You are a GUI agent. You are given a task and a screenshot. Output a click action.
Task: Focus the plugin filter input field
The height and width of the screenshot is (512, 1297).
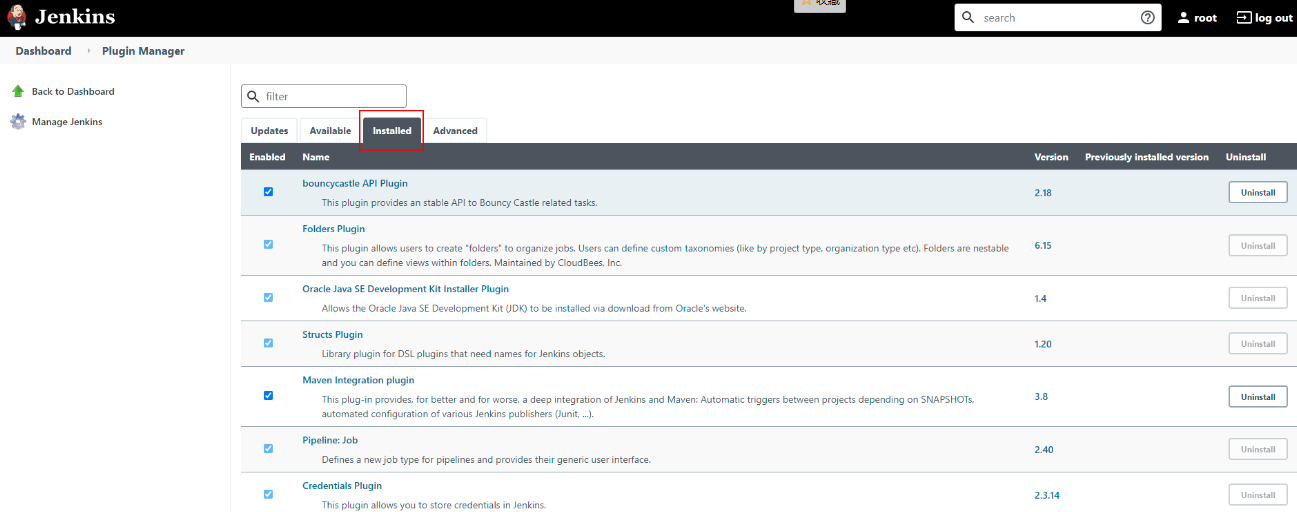pos(324,96)
